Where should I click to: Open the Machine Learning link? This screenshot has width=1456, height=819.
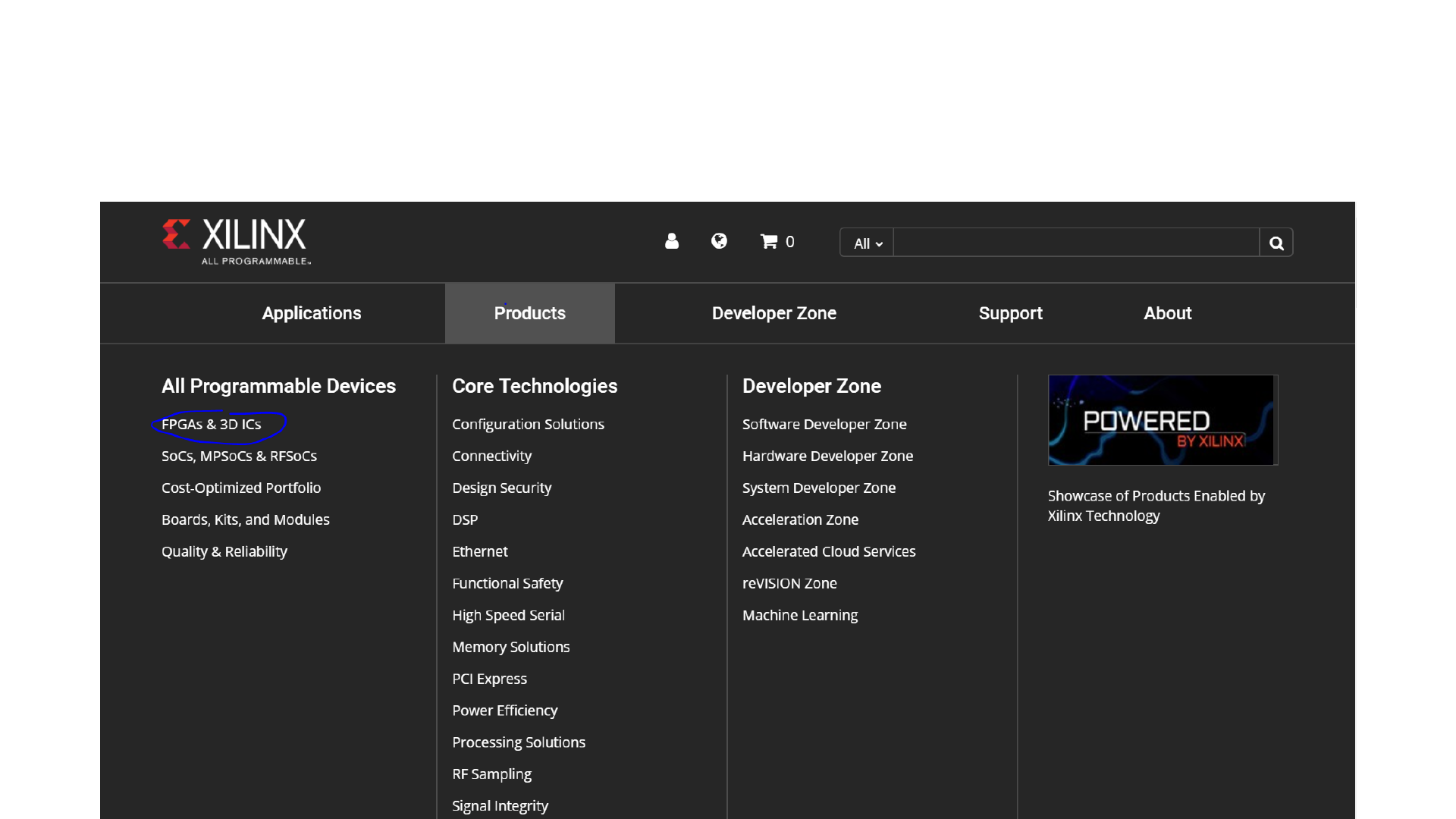click(x=799, y=616)
